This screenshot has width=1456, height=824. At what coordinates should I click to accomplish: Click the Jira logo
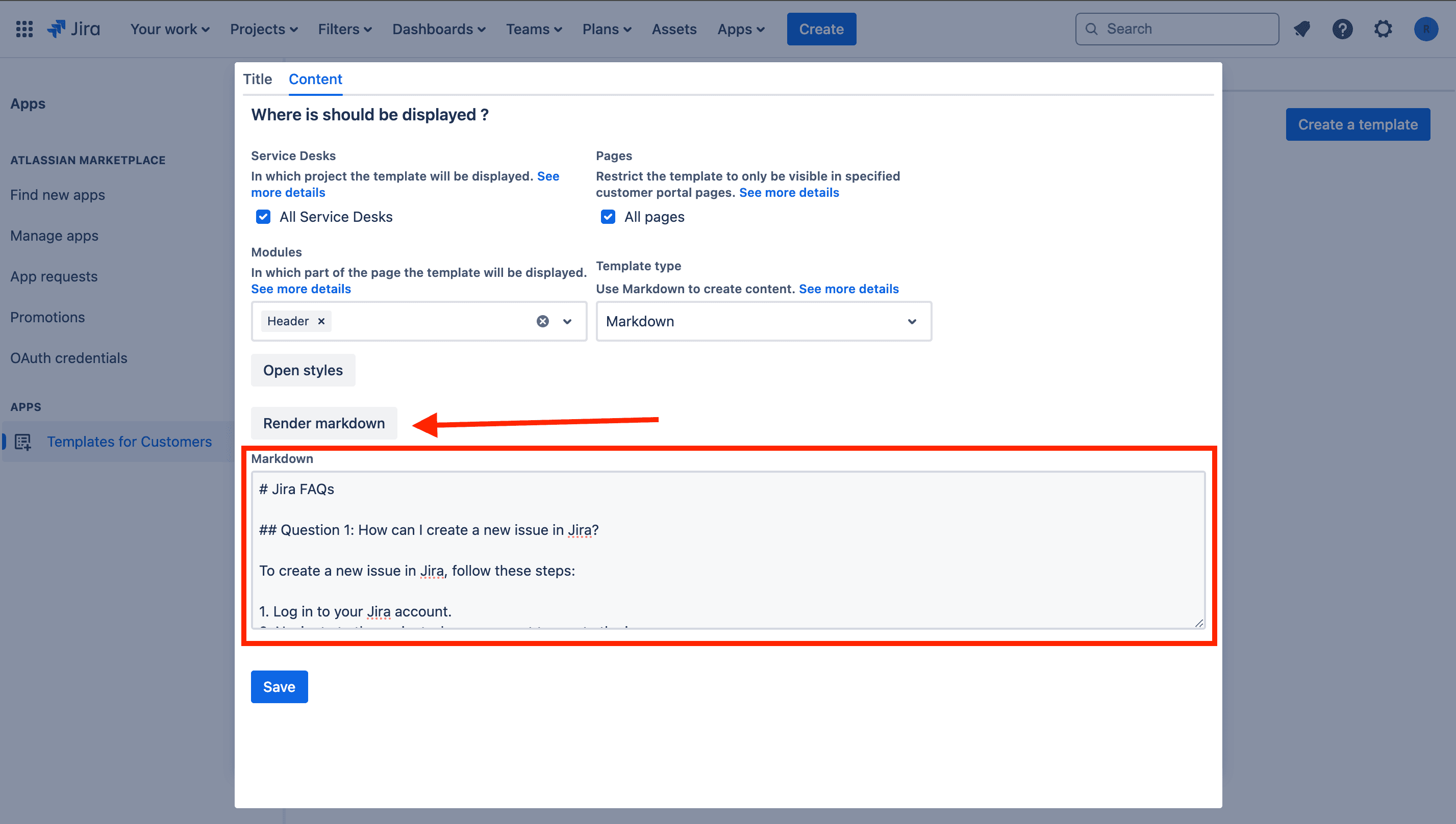click(73, 29)
